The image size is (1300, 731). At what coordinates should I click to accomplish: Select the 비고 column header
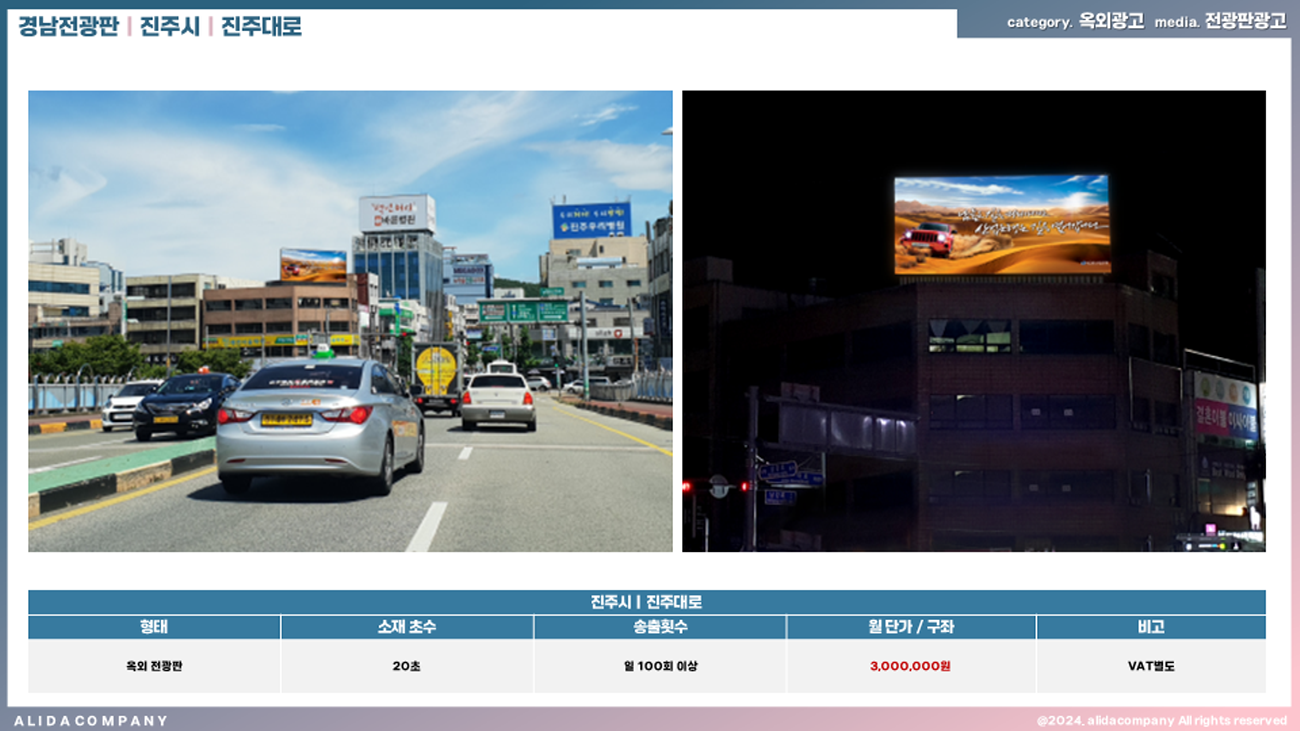(x=1150, y=627)
